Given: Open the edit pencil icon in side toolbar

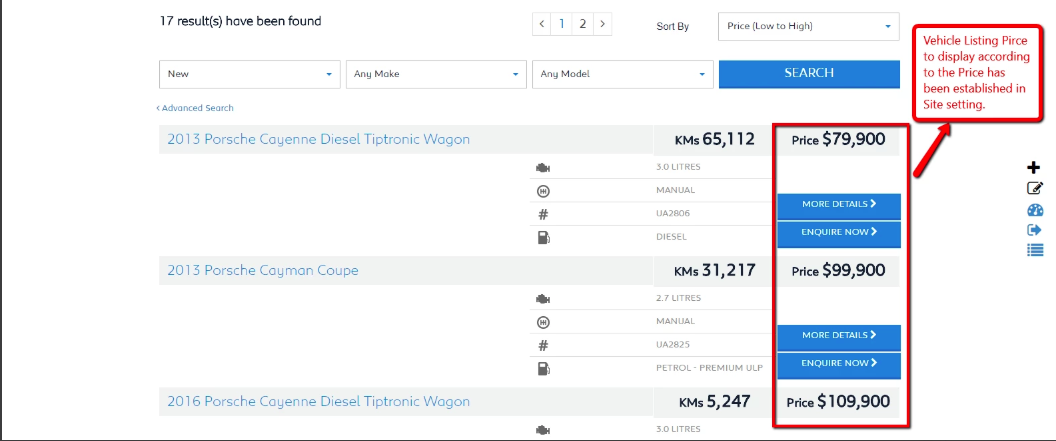Looking at the screenshot, I should click(x=1034, y=189).
